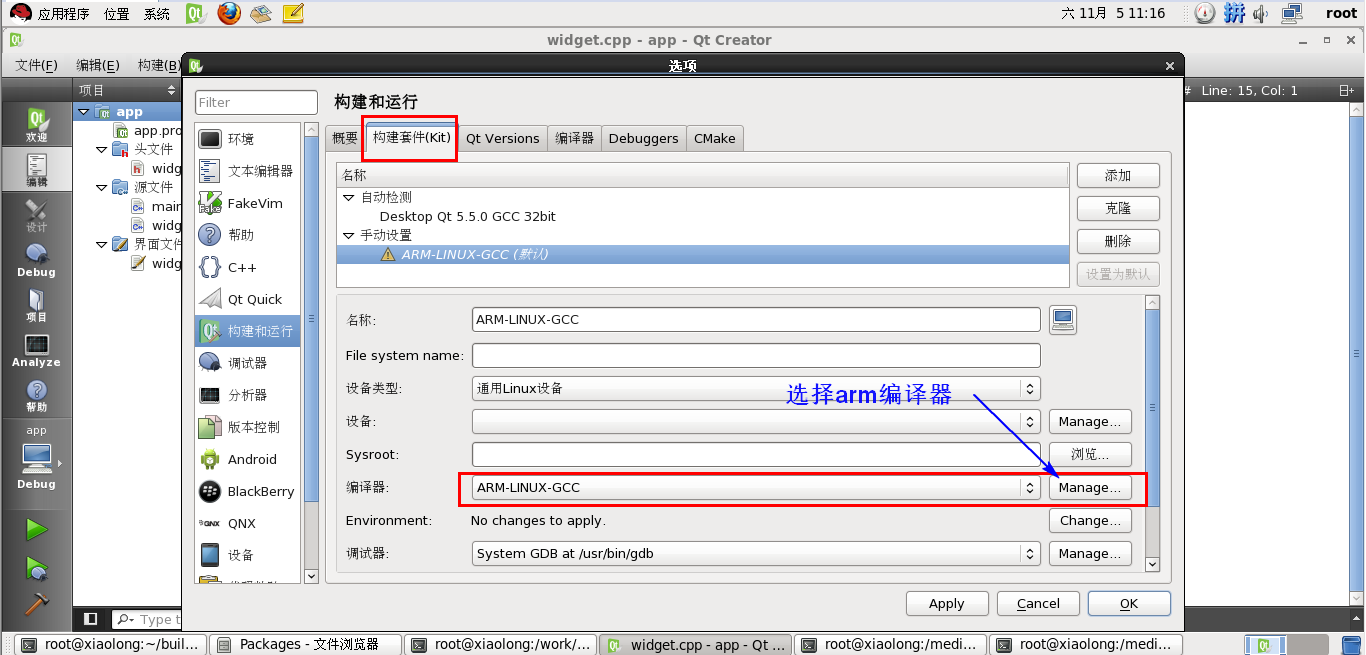1366x655 pixels.
Task: Switch to the Overview tab
Action: pyautogui.click(x=345, y=139)
